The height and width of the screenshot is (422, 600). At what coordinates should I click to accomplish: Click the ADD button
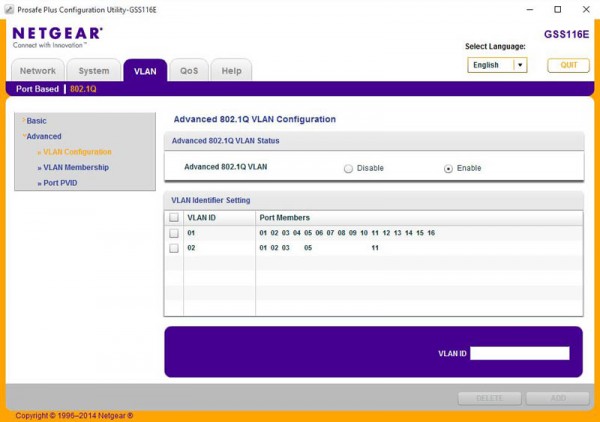point(558,398)
